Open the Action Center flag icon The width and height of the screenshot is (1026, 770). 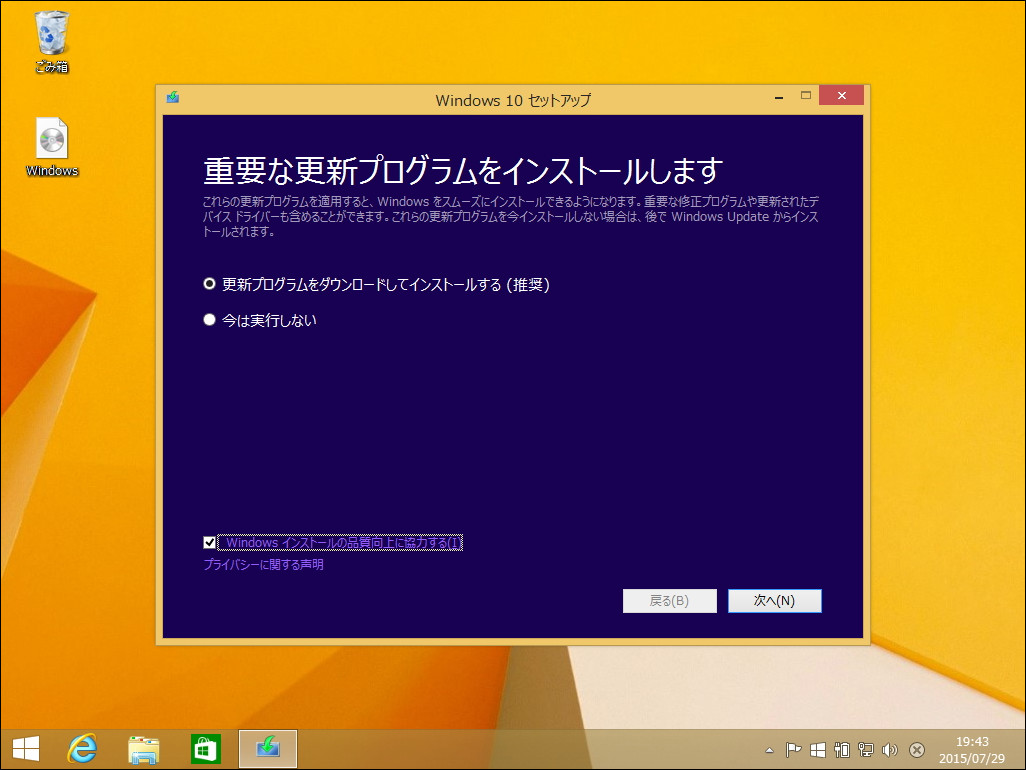point(792,750)
